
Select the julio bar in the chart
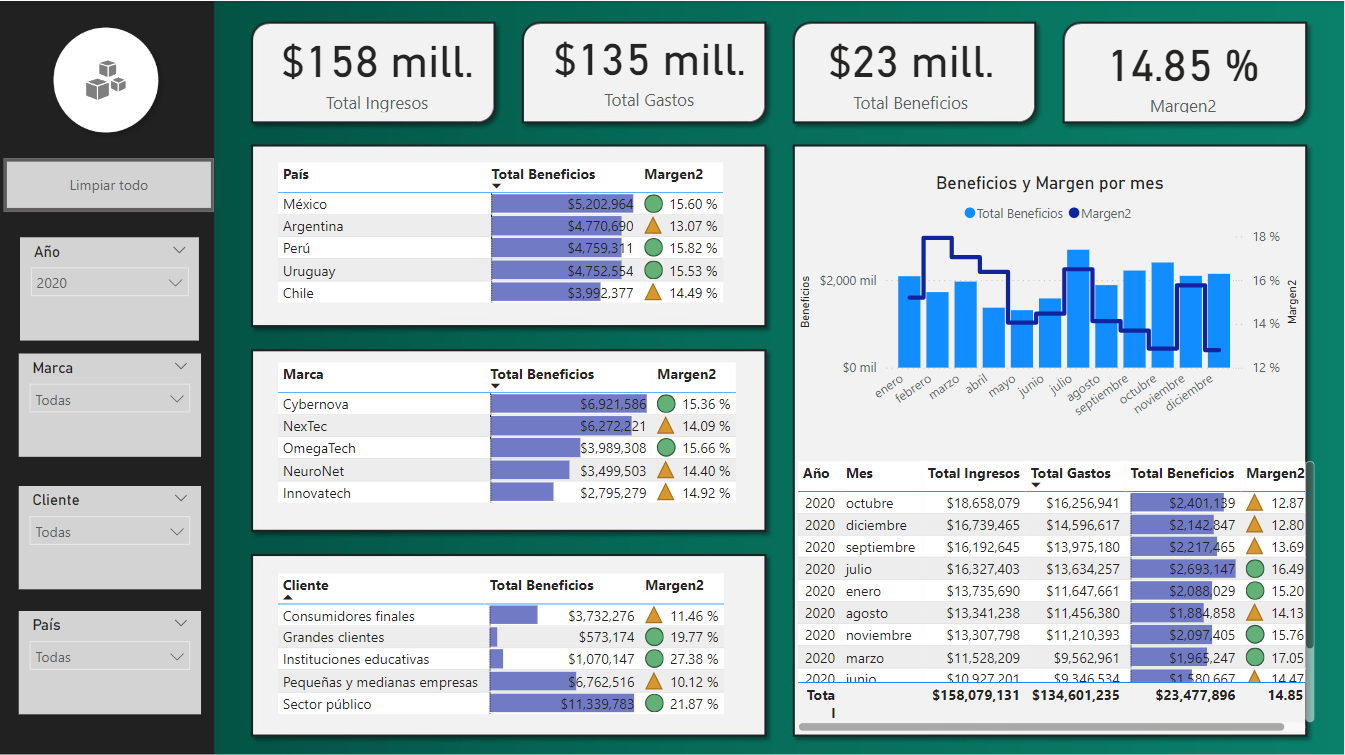tap(1078, 308)
